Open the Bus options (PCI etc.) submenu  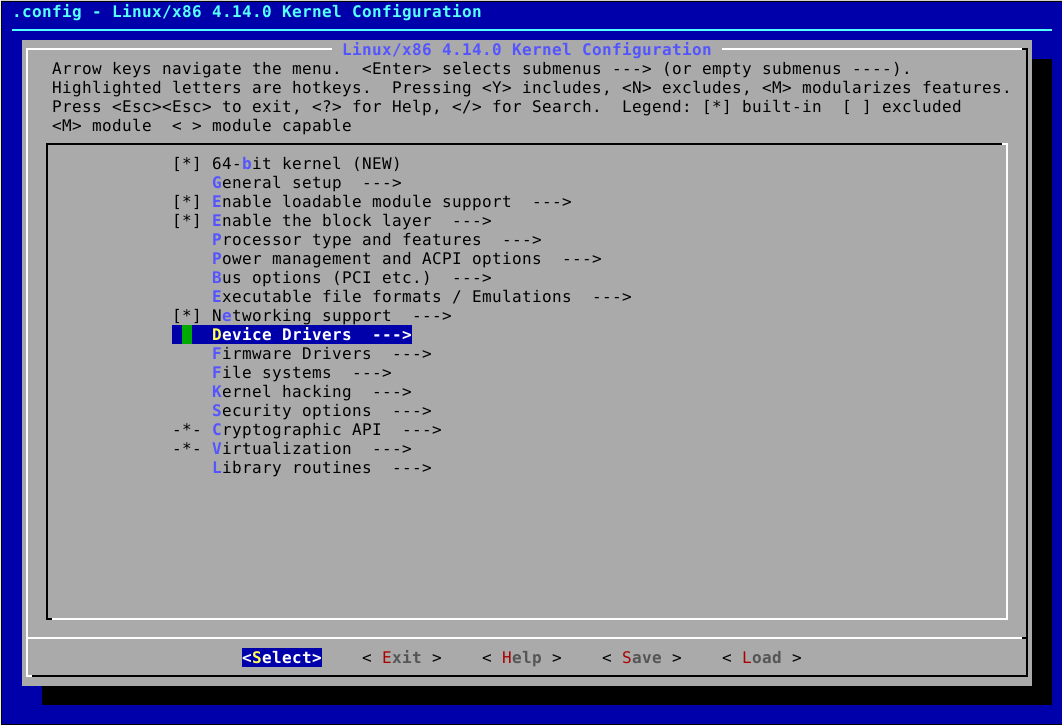pyautogui.click(x=300, y=277)
